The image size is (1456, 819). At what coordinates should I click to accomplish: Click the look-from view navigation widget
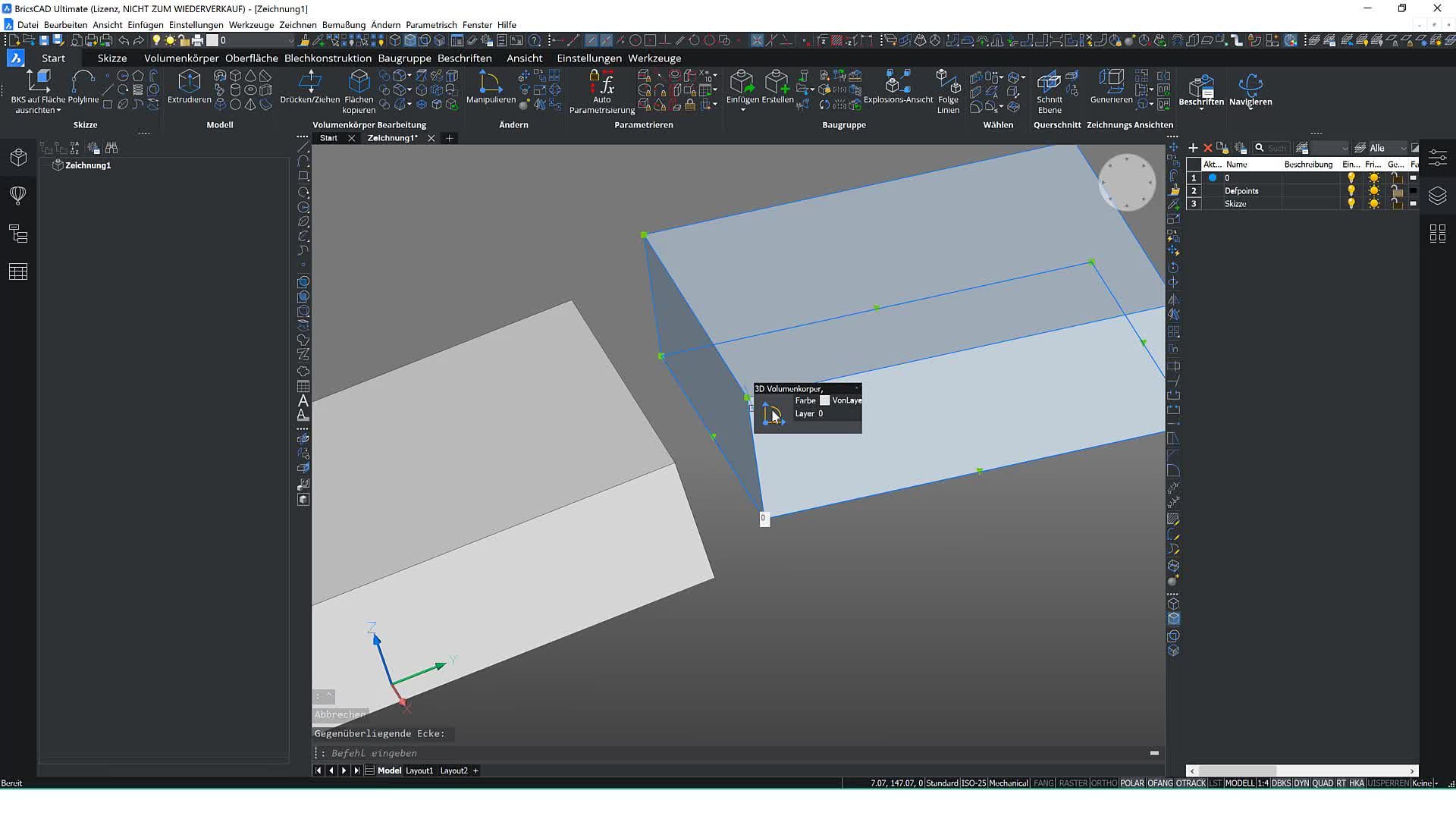(x=1127, y=183)
